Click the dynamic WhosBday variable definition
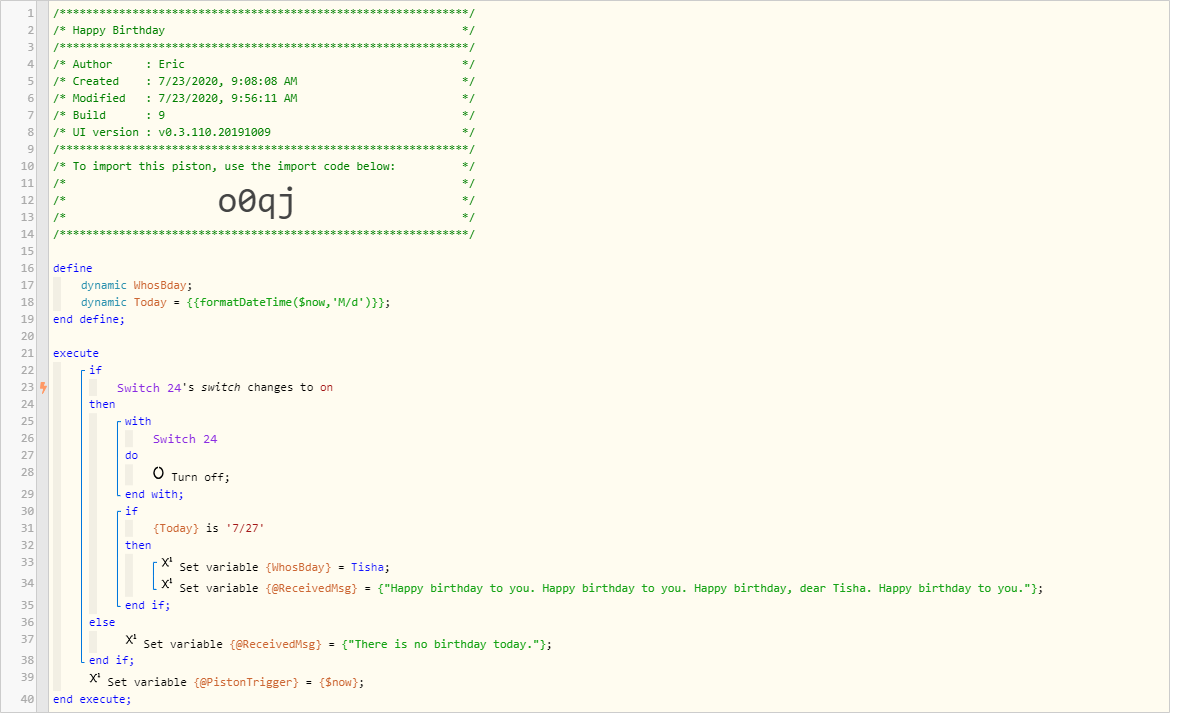Viewport: 1178px width, 713px height. click(x=137, y=286)
